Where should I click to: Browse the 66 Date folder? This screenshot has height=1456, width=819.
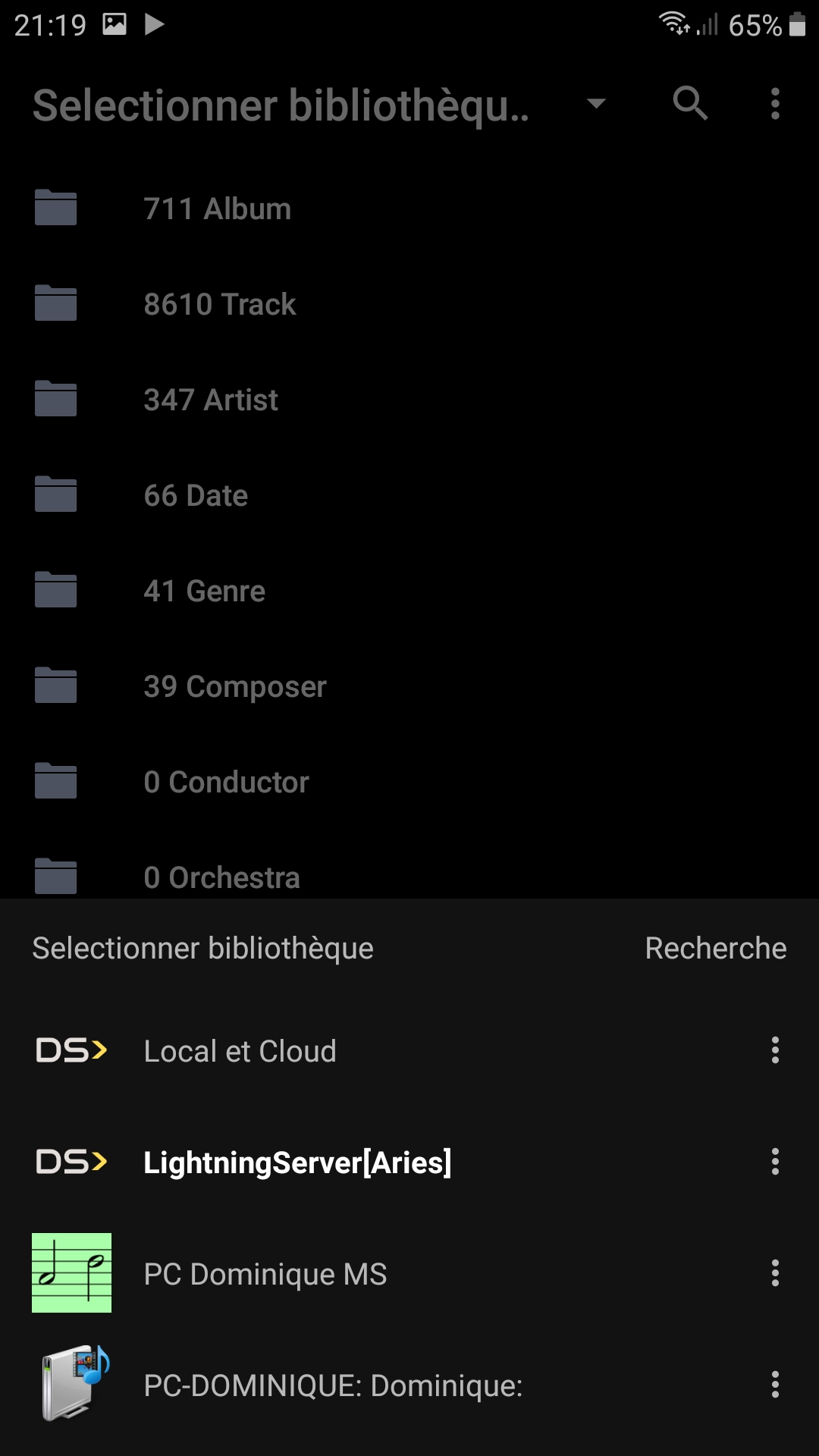[x=196, y=495]
